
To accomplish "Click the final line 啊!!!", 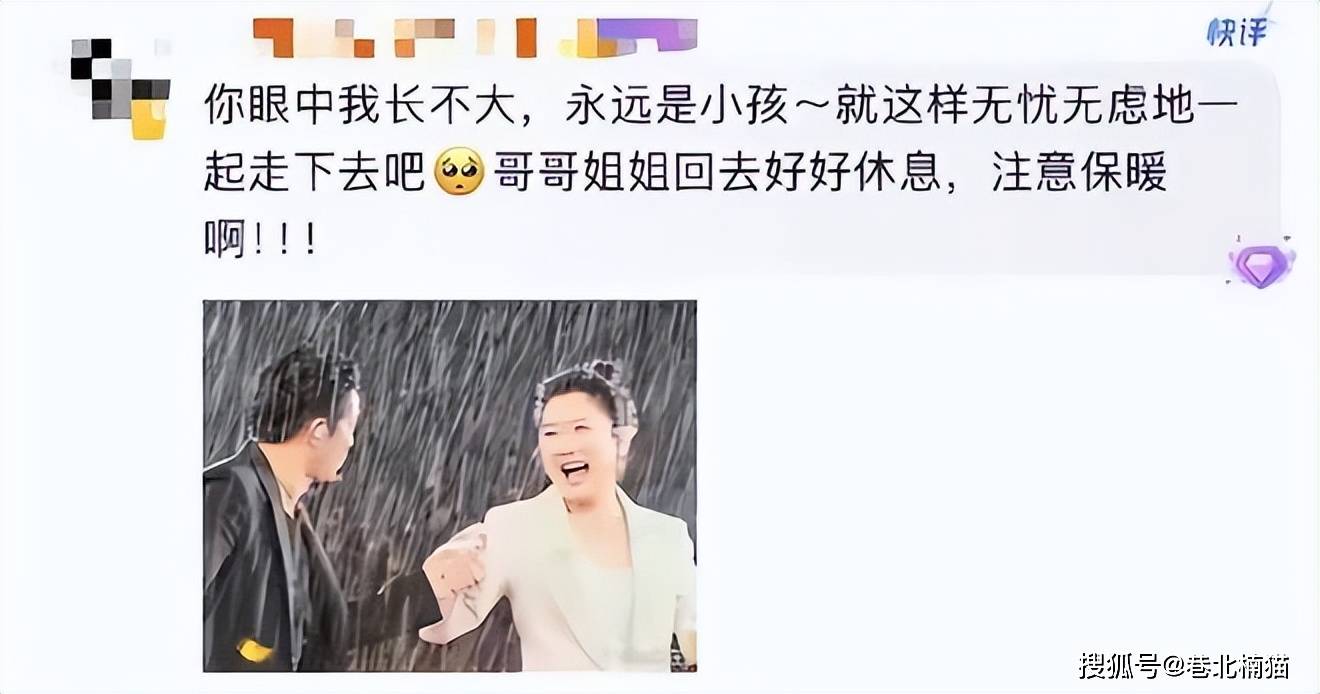I will click(x=261, y=240).
